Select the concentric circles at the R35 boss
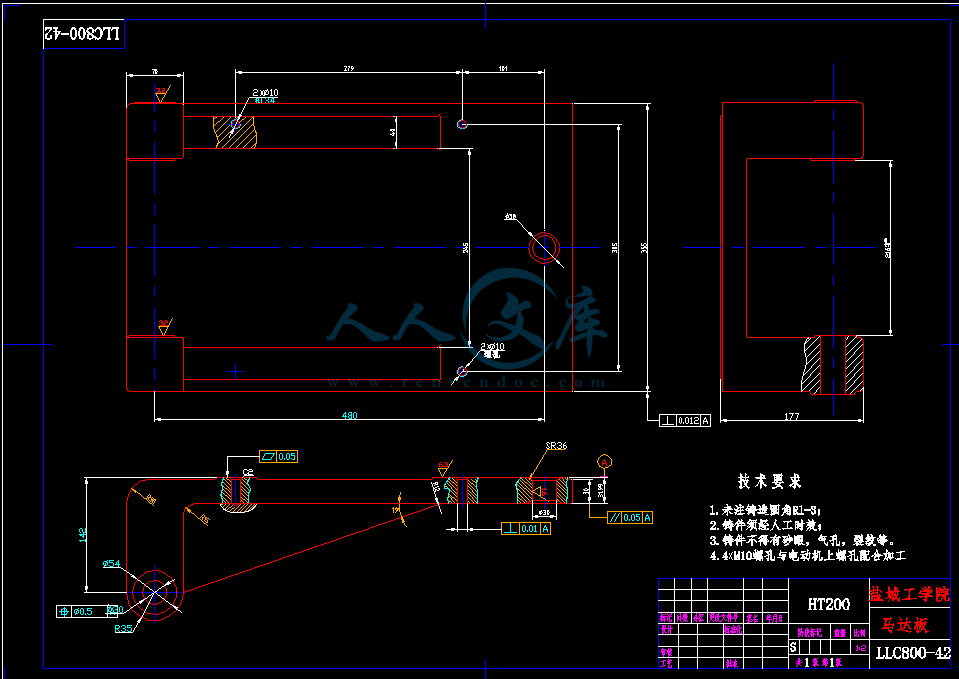 pyautogui.click(x=155, y=592)
